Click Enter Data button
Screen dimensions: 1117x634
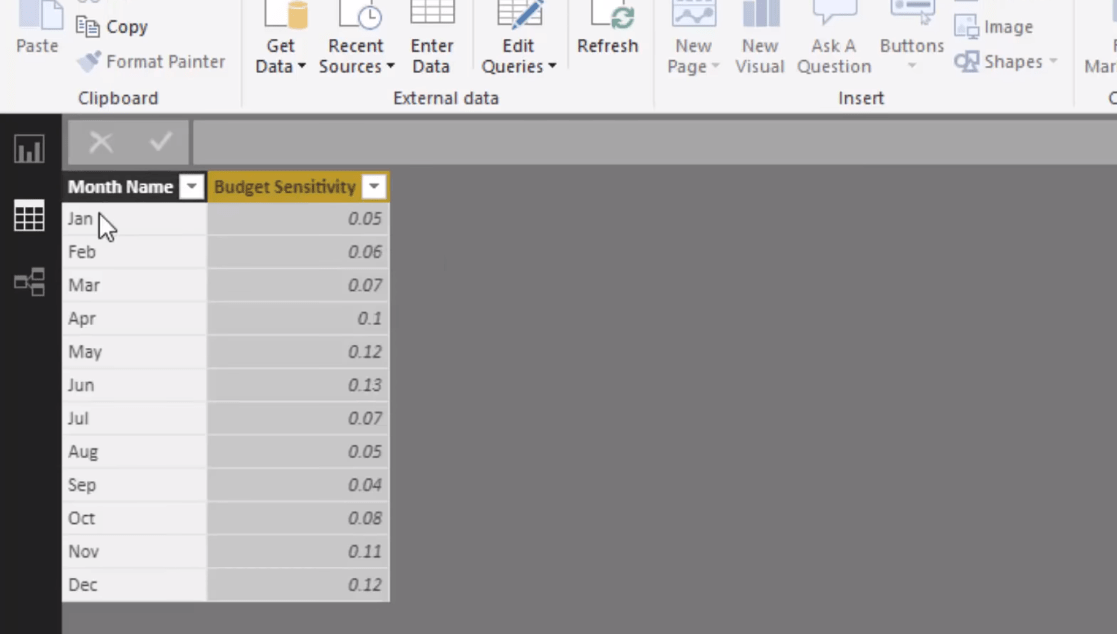point(432,38)
